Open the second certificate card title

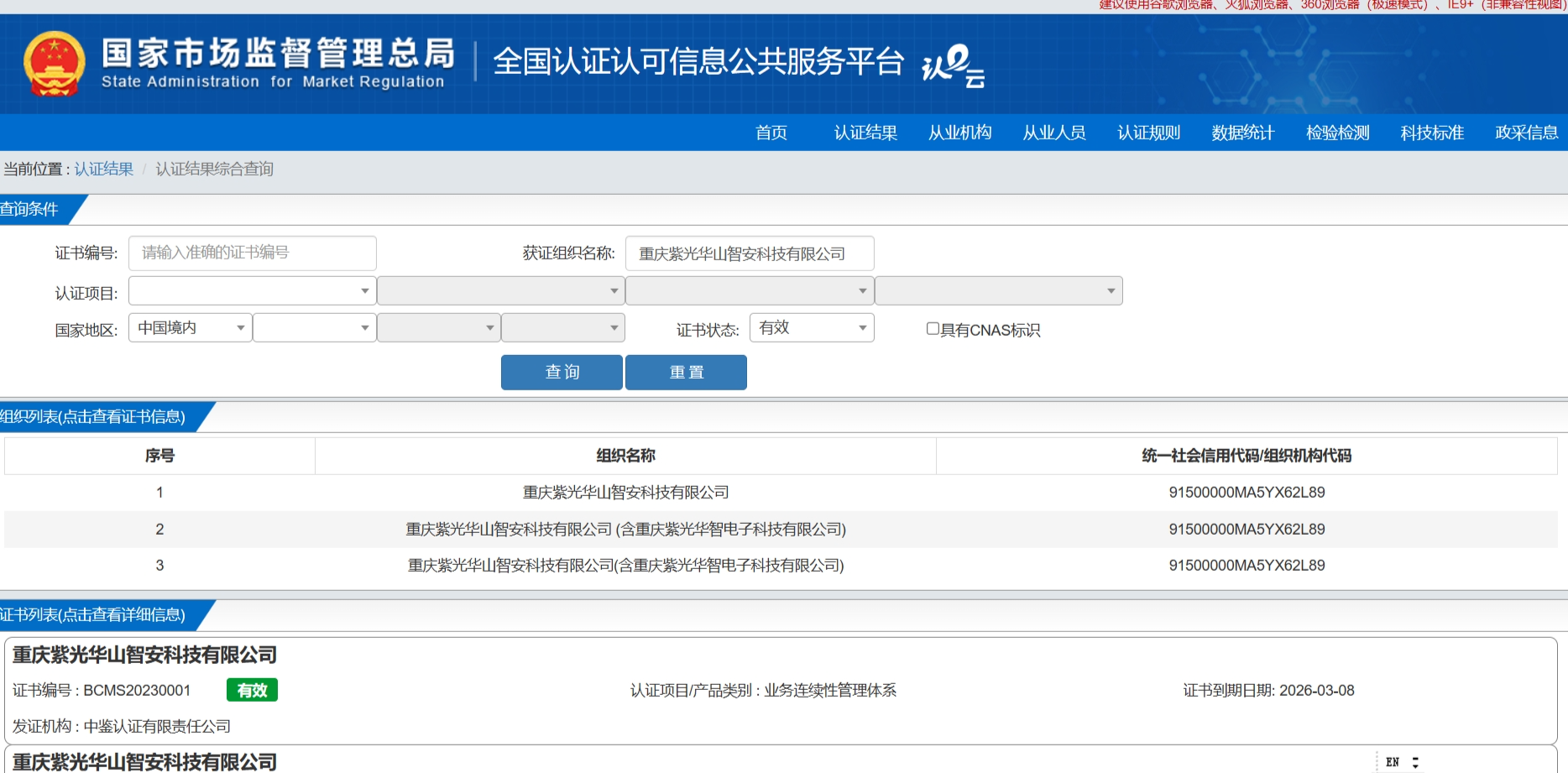[144, 762]
